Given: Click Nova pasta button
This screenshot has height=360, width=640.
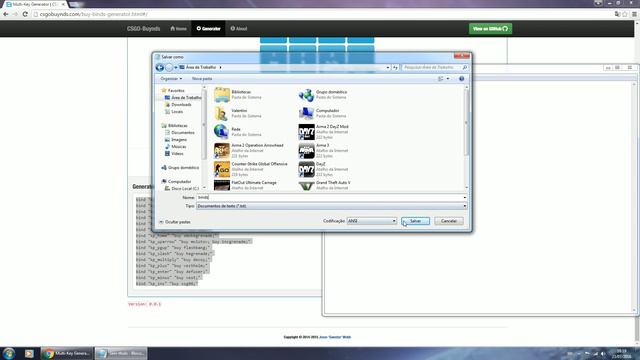Looking at the screenshot, I should click(x=202, y=79).
